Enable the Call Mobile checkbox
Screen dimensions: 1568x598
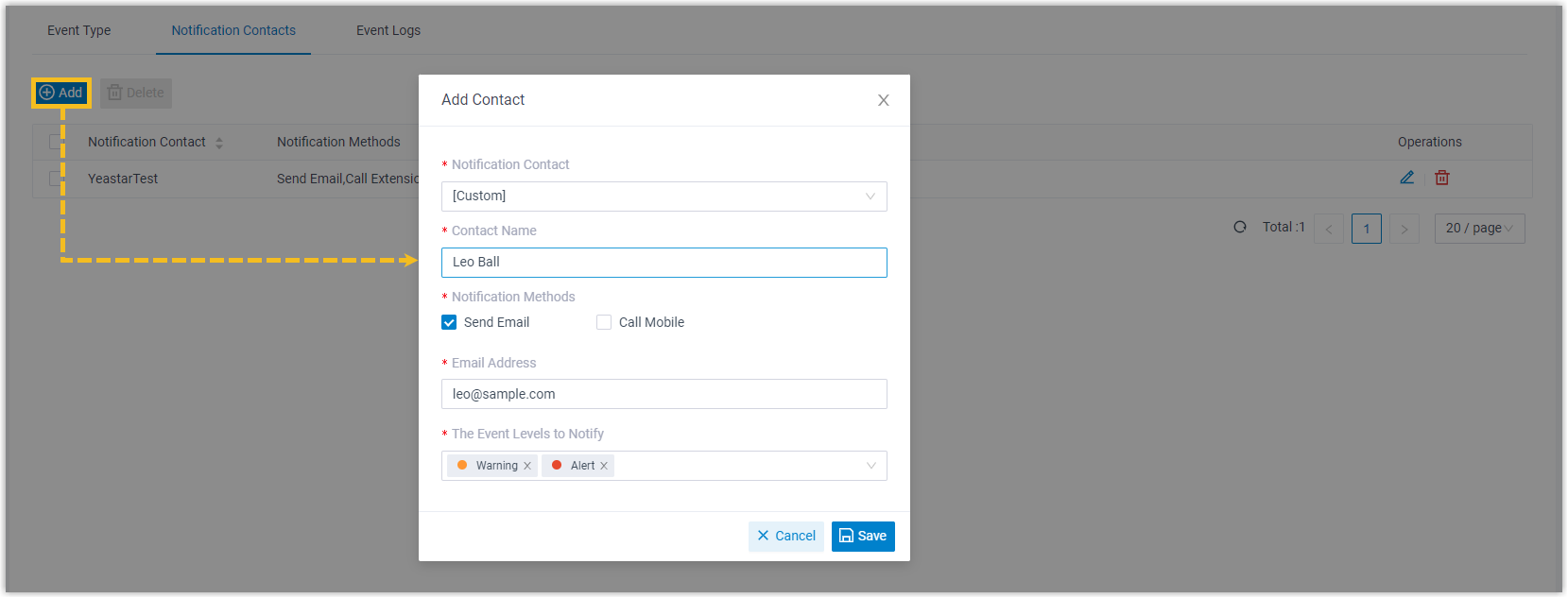click(604, 322)
